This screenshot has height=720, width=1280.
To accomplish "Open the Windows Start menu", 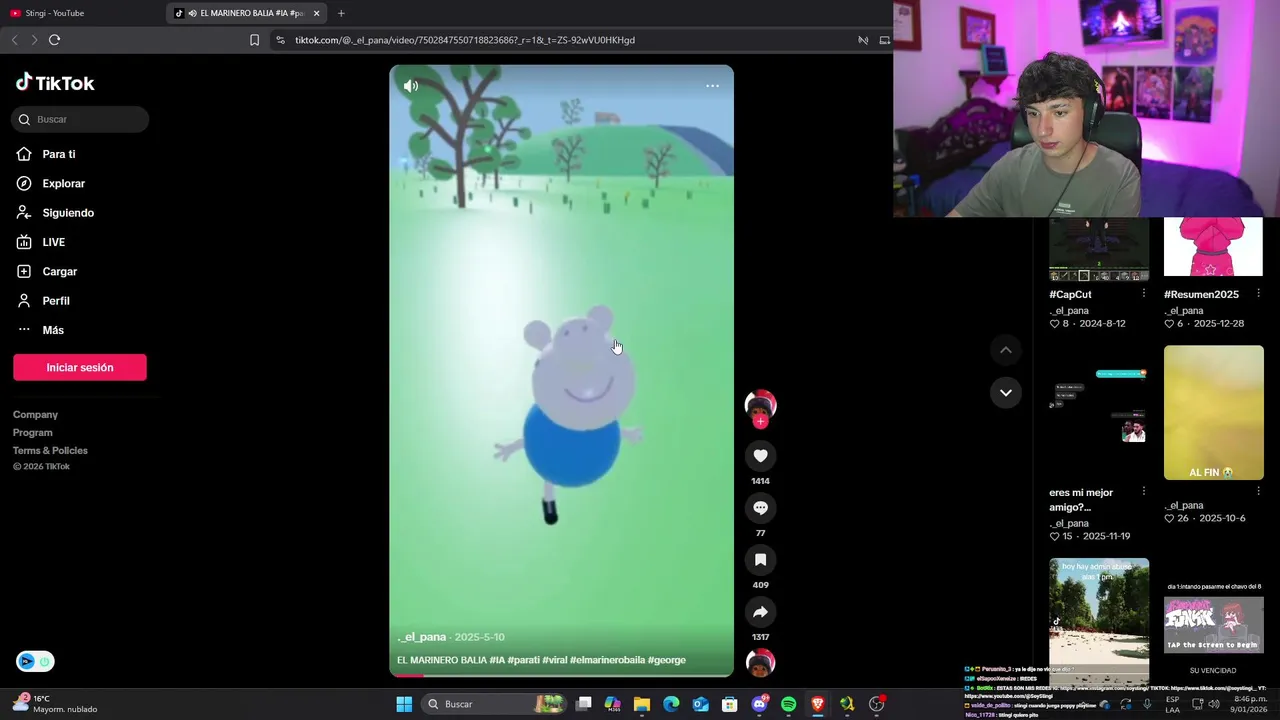I will [404, 704].
